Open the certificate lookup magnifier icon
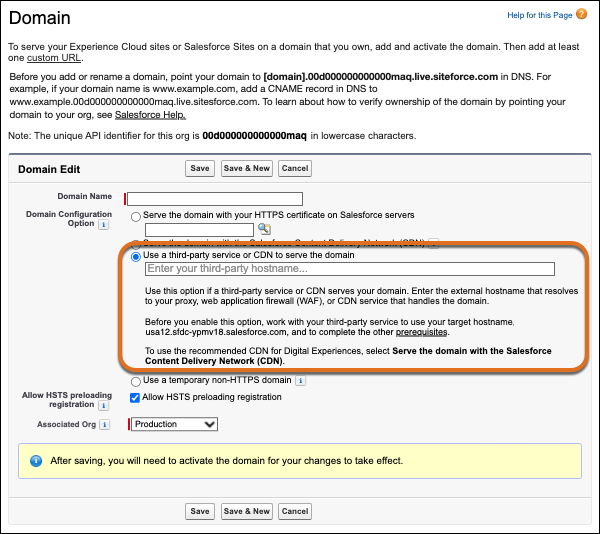 coord(264,229)
